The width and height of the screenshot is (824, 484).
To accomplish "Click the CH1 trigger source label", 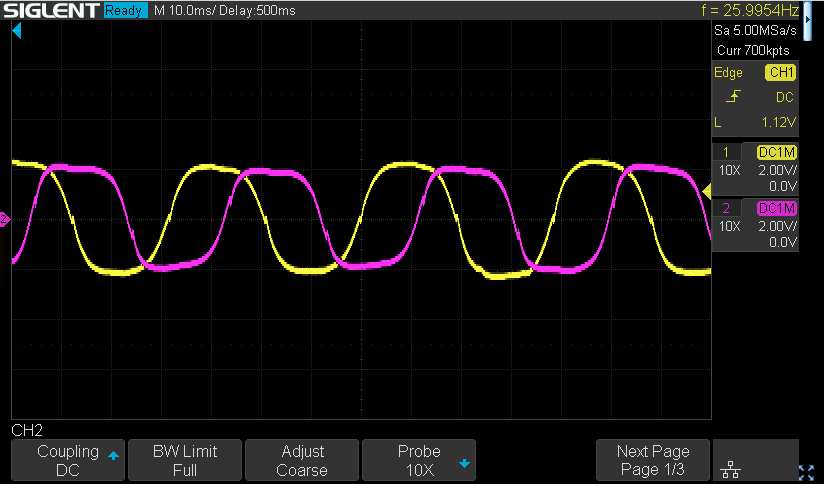I will [780, 73].
